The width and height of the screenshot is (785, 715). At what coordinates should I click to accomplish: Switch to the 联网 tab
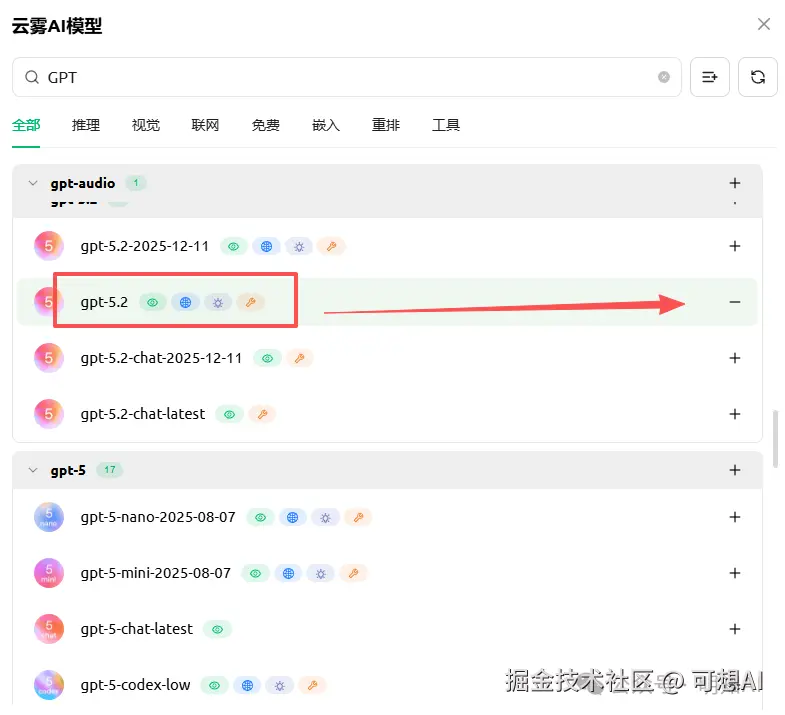coord(205,125)
